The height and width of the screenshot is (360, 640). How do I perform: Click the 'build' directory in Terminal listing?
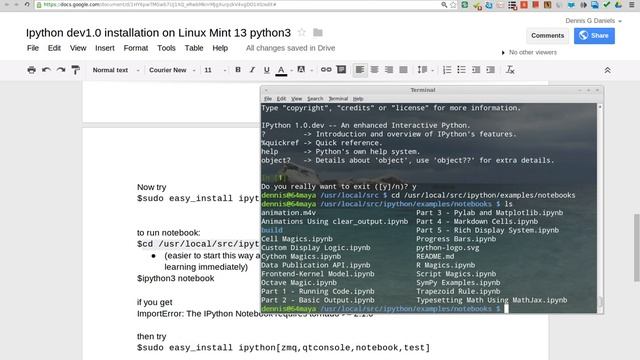point(272,230)
